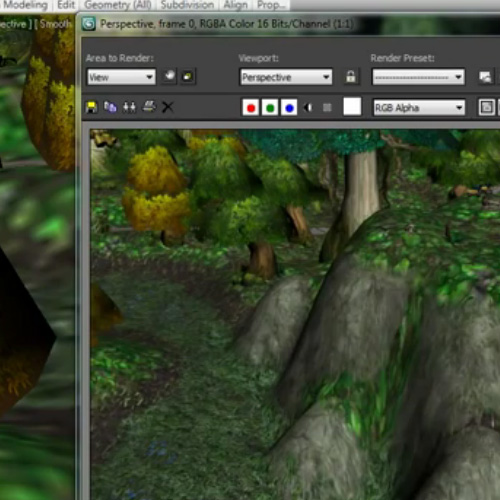This screenshot has width=500, height=500.
Task: Click the Print Image icon
Action: pos(149,107)
